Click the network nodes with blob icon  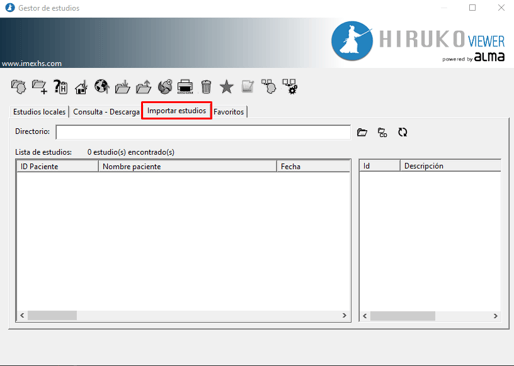pyautogui.click(x=268, y=86)
